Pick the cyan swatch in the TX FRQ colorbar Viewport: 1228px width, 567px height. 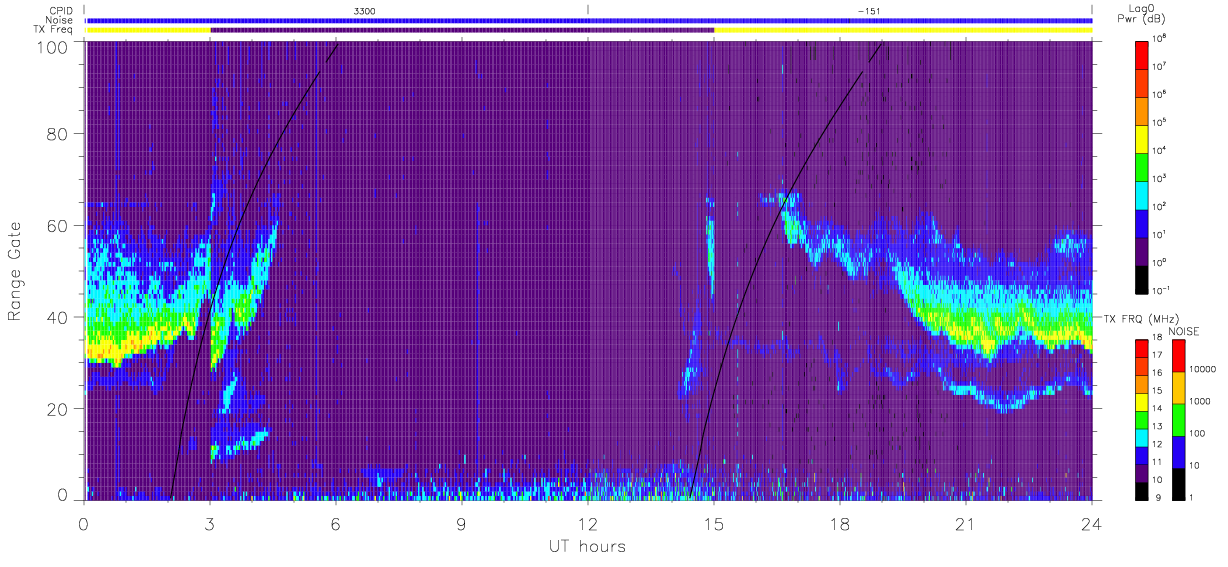click(x=1143, y=438)
